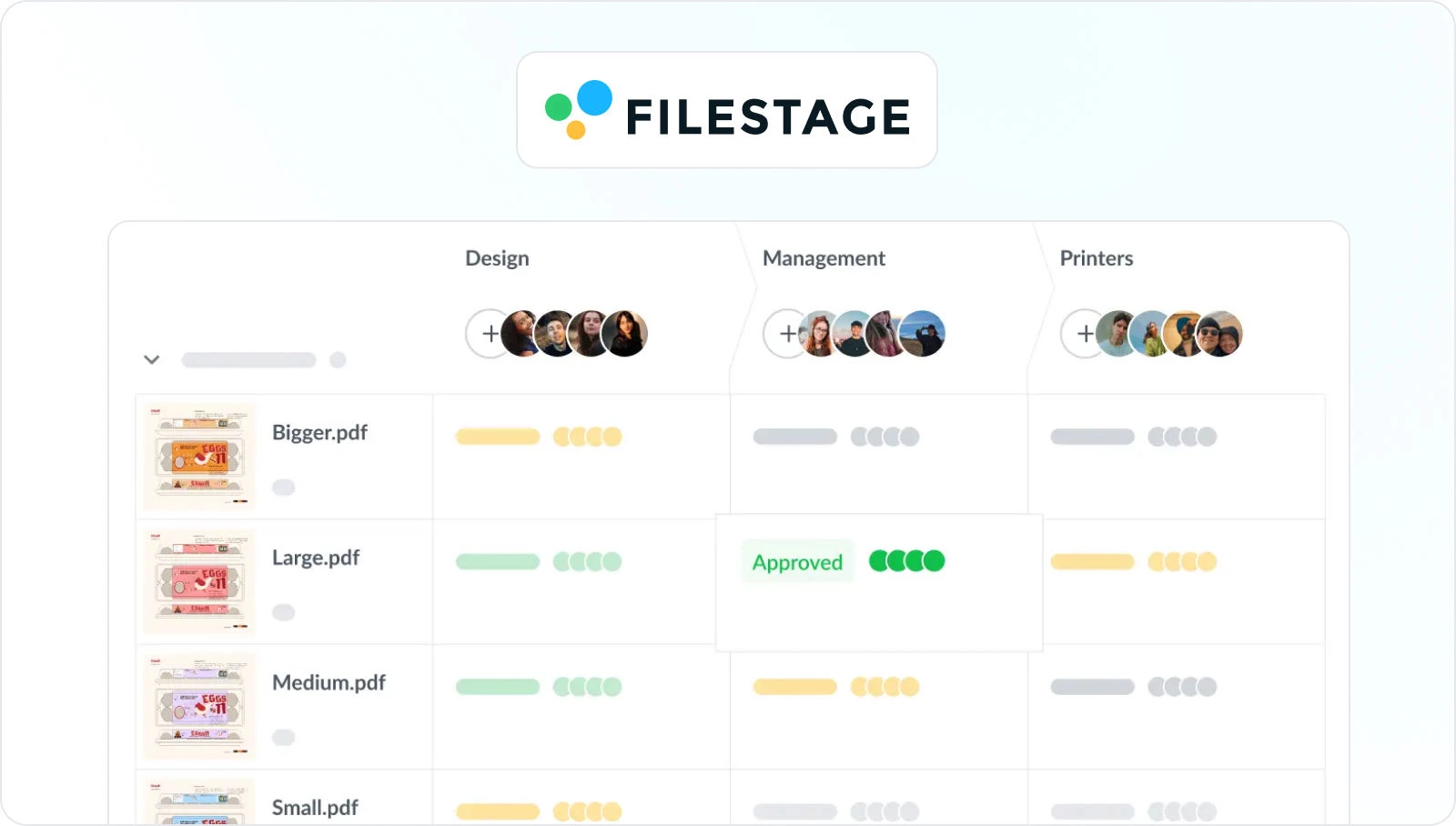Click the yellow progress bar for Medium.pdf under Management
The image size is (1456, 826).
(794, 687)
